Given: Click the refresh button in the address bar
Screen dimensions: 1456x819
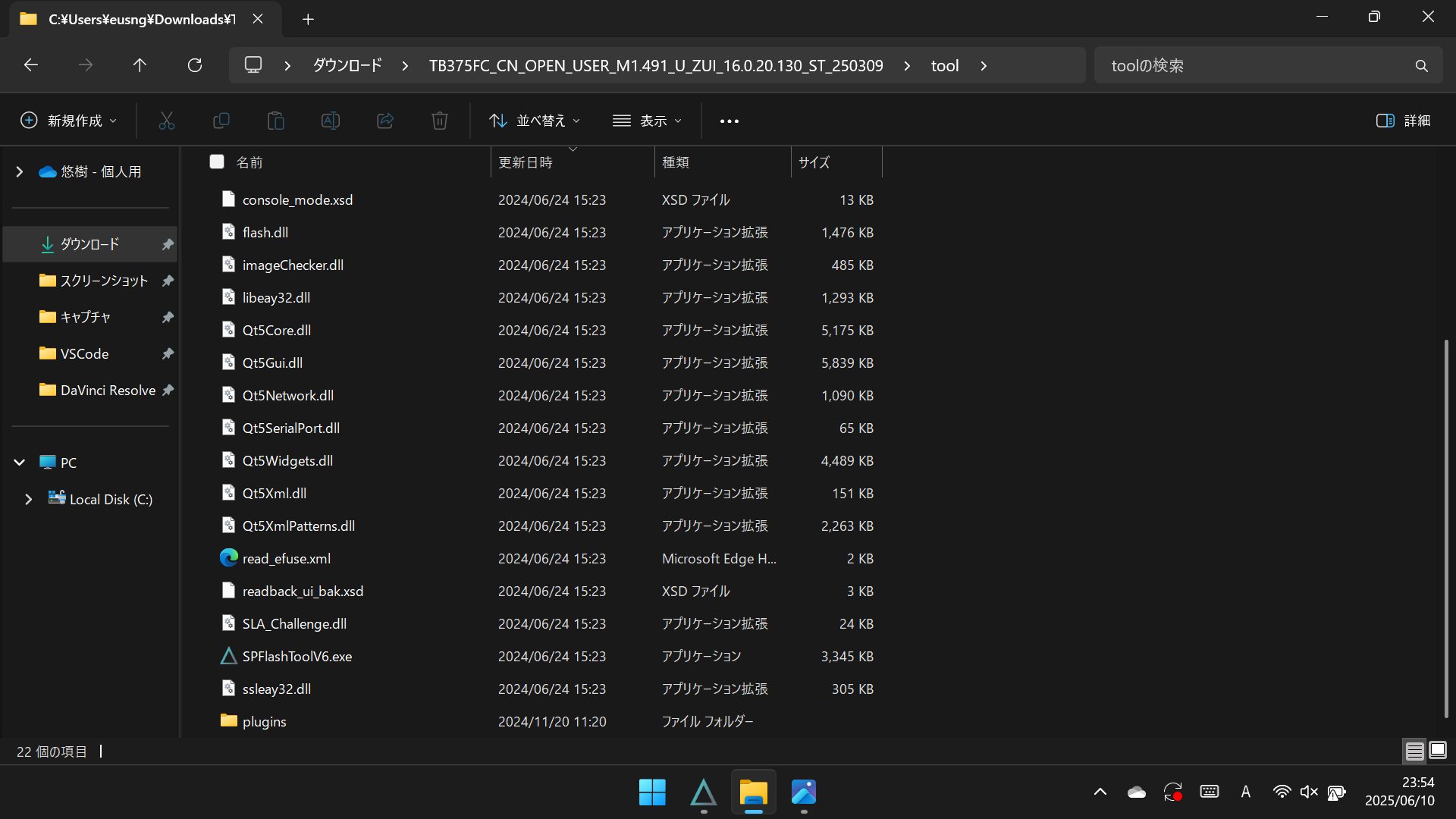Looking at the screenshot, I should 195,65.
